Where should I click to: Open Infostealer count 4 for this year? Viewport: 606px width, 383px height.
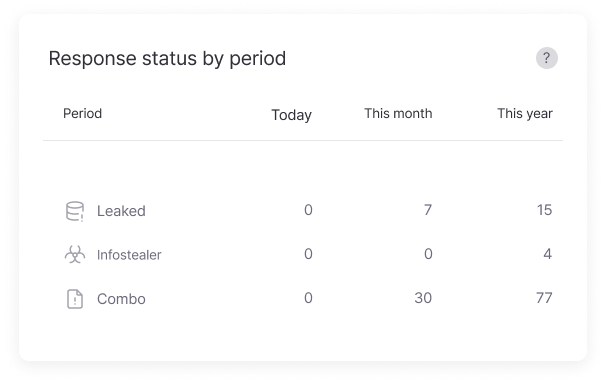click(547, 254)
